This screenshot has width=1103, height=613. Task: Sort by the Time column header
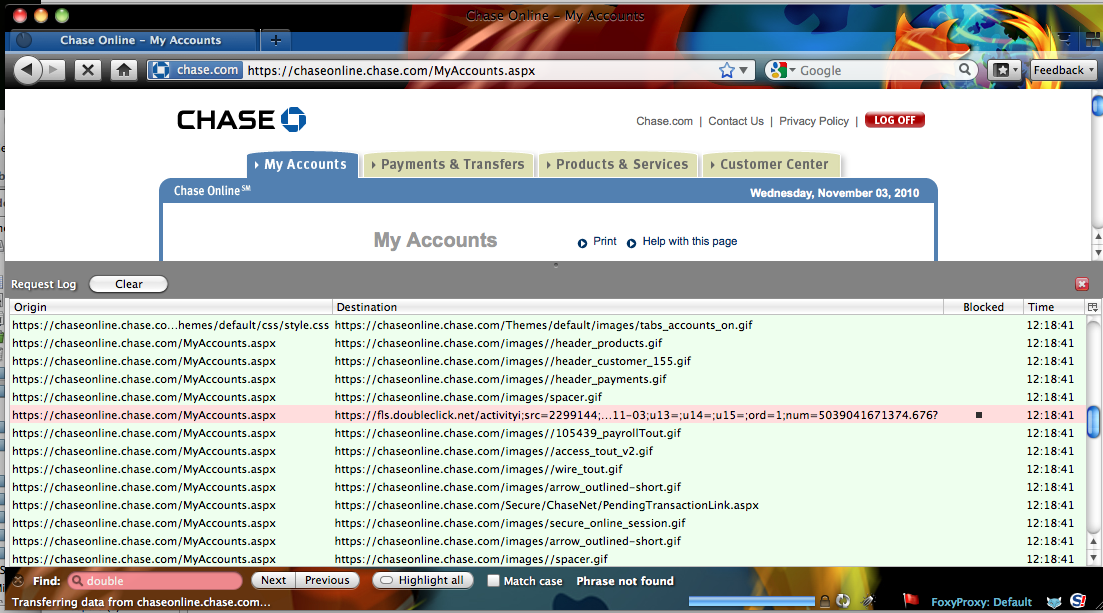pyautogui.click(x=1054, y=307)
